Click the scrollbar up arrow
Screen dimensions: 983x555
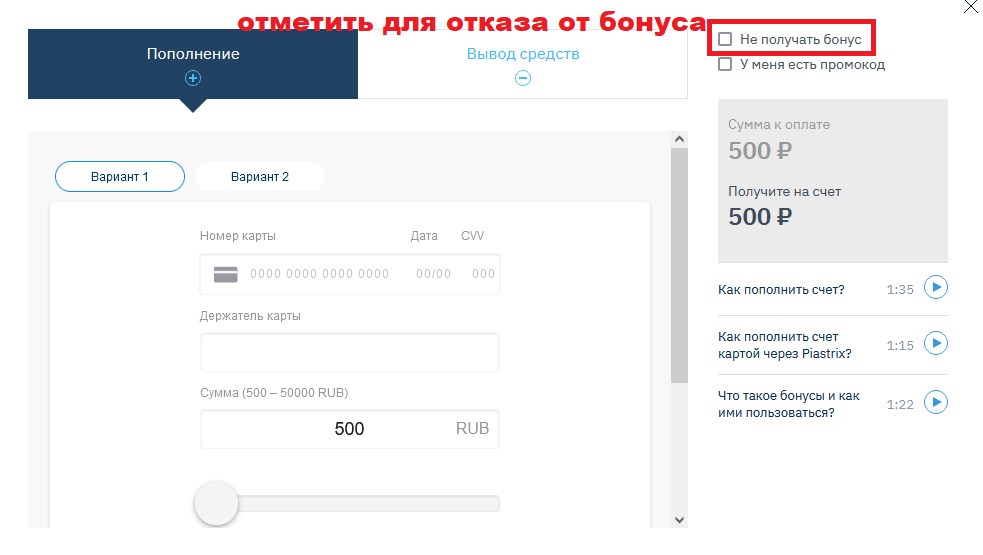coord(679,139)
